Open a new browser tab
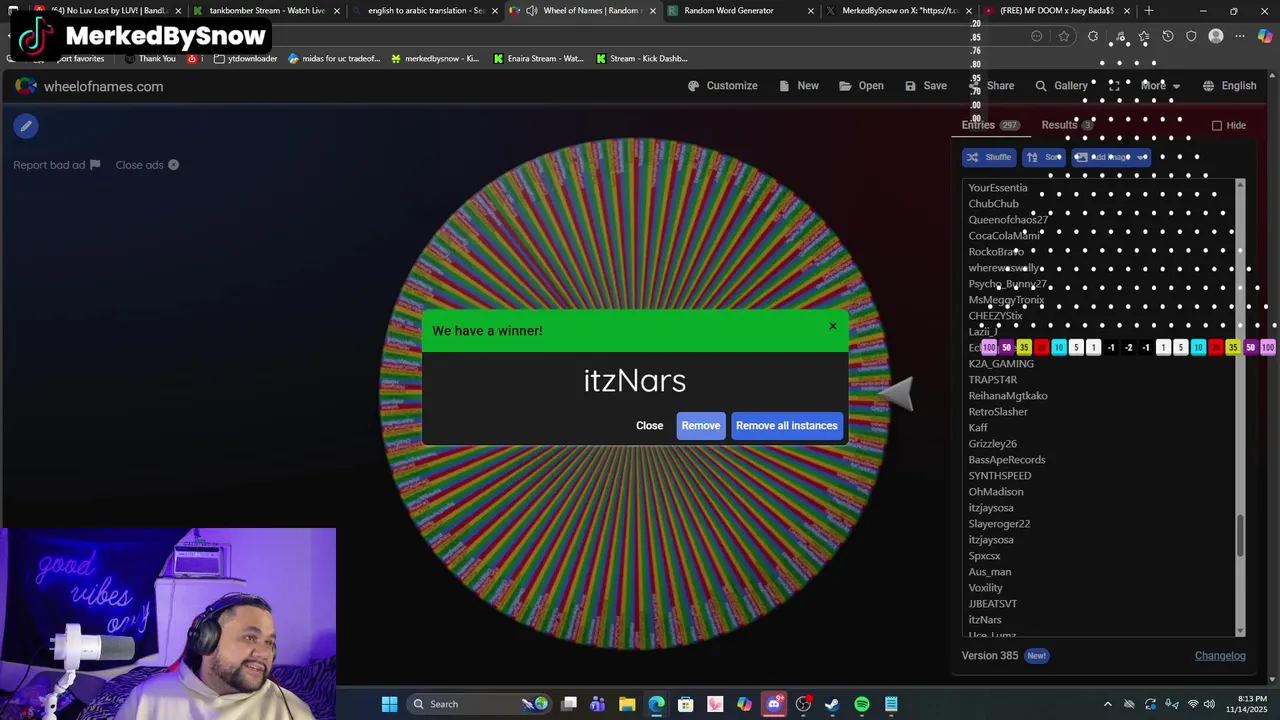 tap(1148, 11)
